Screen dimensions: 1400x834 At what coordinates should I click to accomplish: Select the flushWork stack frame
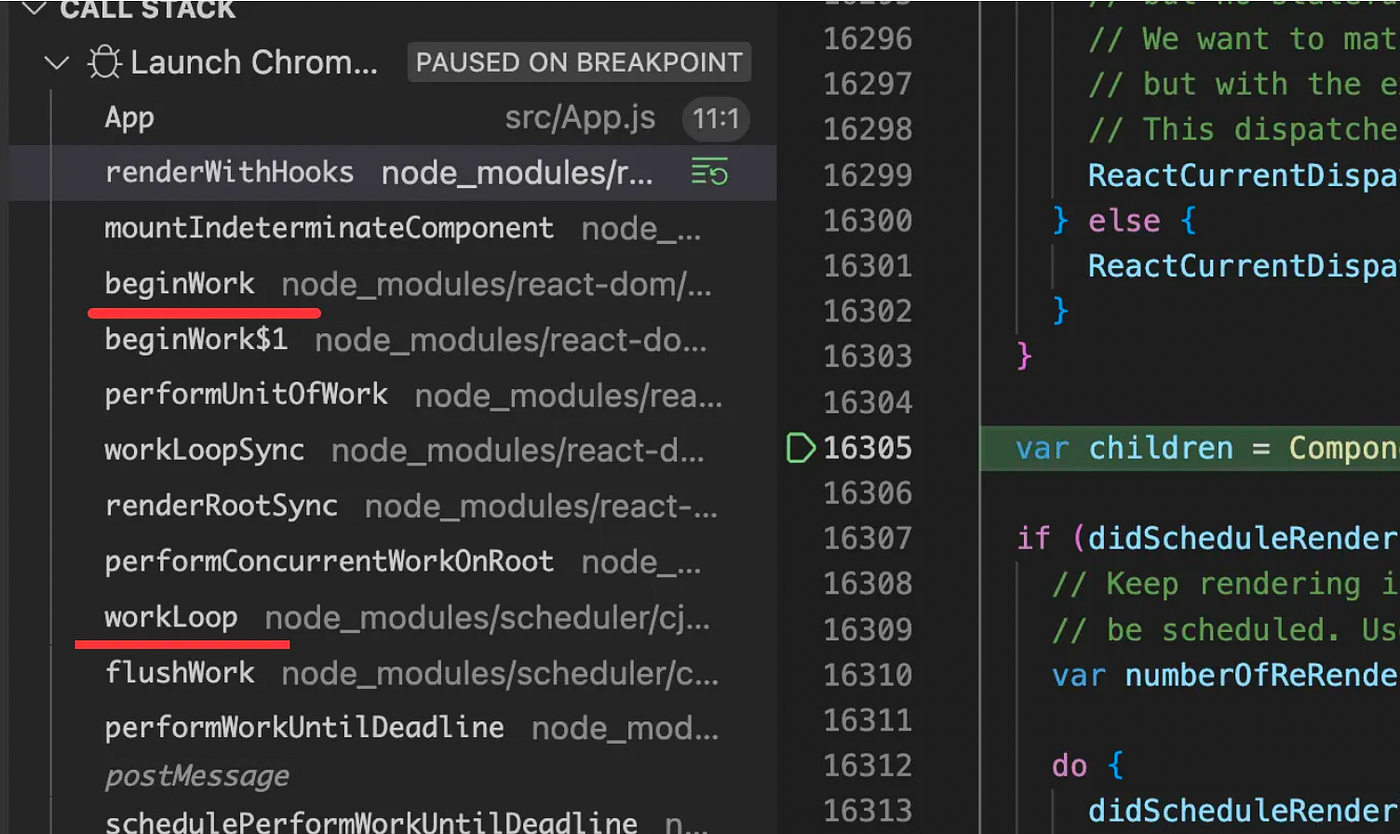click(392, 673)
